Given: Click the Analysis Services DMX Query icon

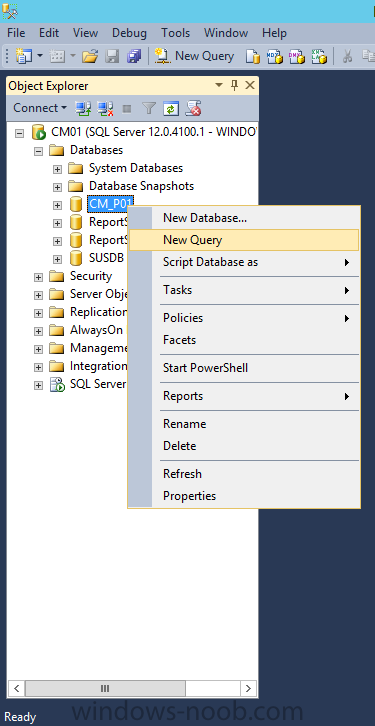Looking at the screenshot, I should pyautogui.click(x=296, y=56).
